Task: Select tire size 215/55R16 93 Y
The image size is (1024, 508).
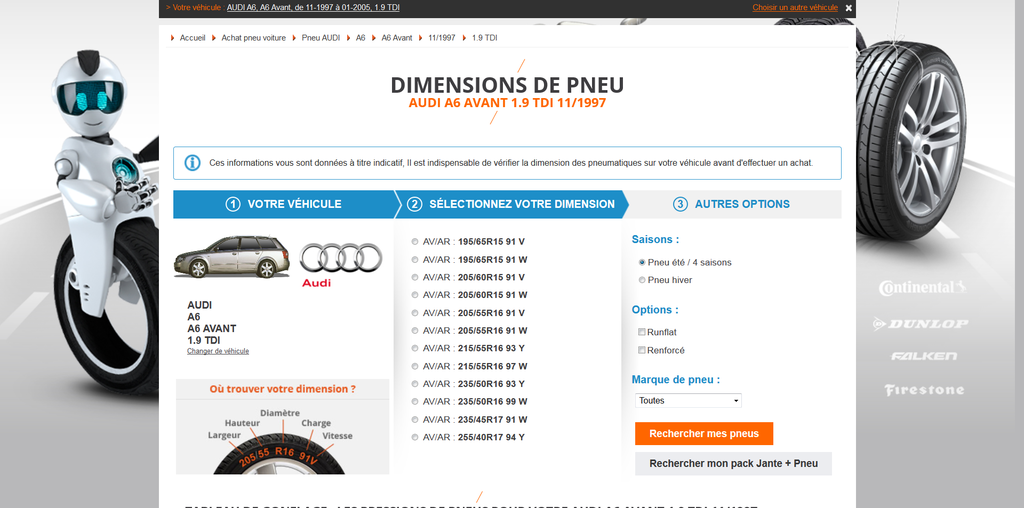Action: point(415,348)
